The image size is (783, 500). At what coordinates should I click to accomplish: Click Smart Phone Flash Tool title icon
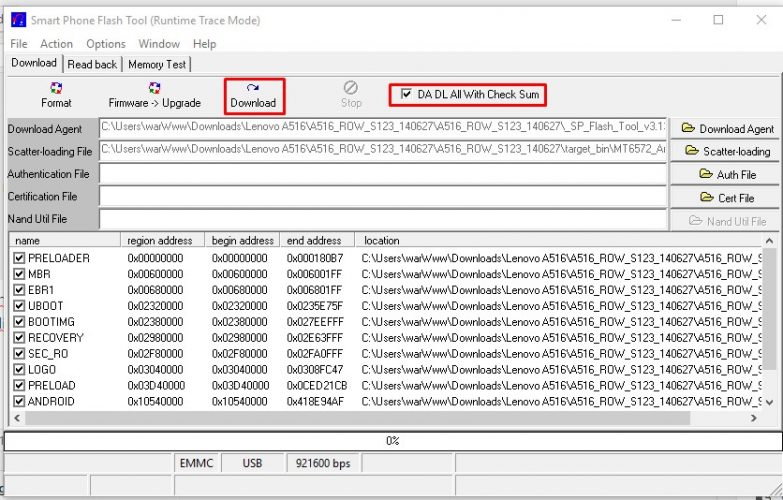18,20
